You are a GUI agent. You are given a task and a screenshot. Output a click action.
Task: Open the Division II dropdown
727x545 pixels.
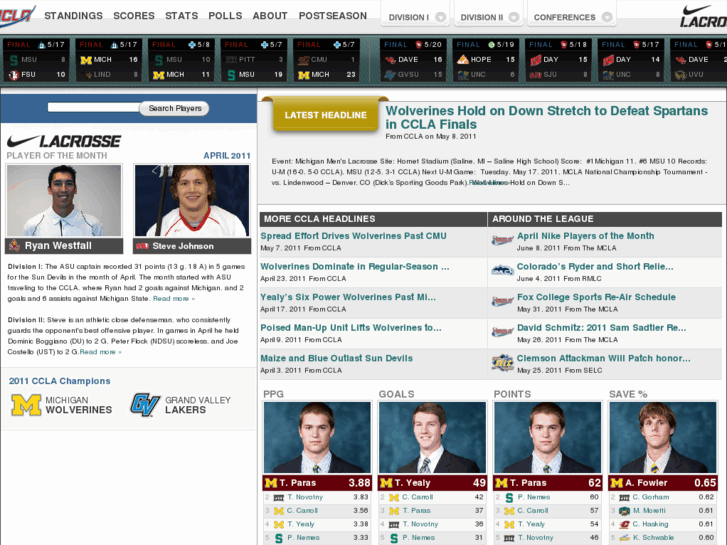489,17
